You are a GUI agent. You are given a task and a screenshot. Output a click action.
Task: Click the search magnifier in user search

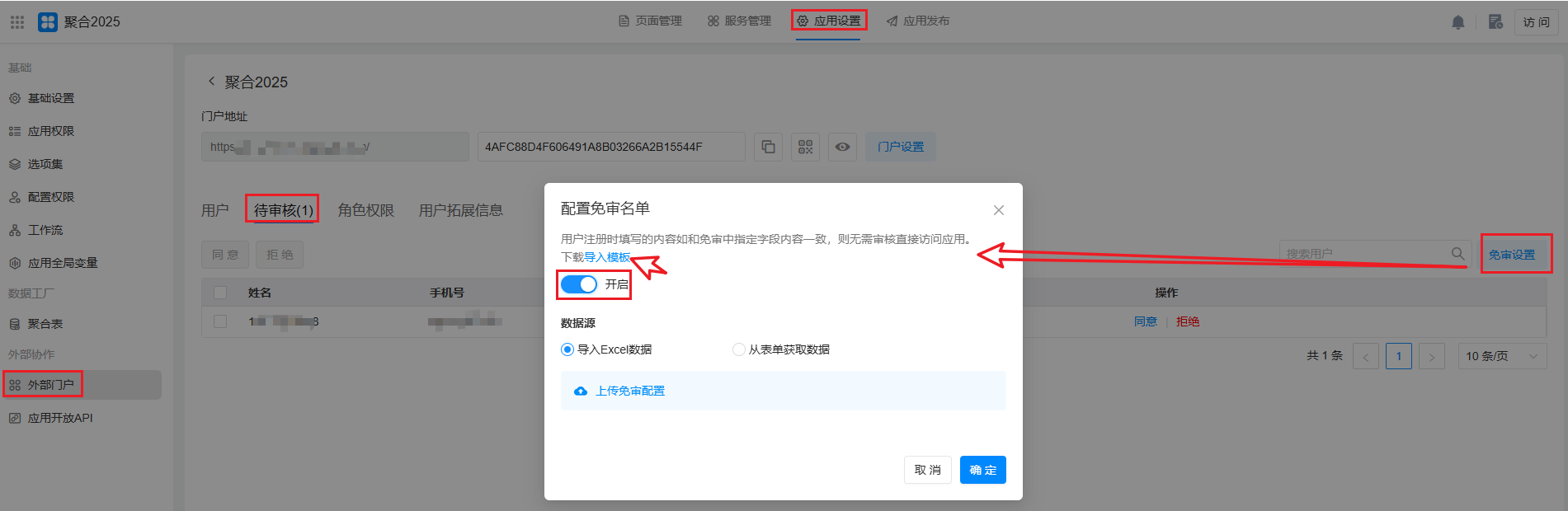1458,254
